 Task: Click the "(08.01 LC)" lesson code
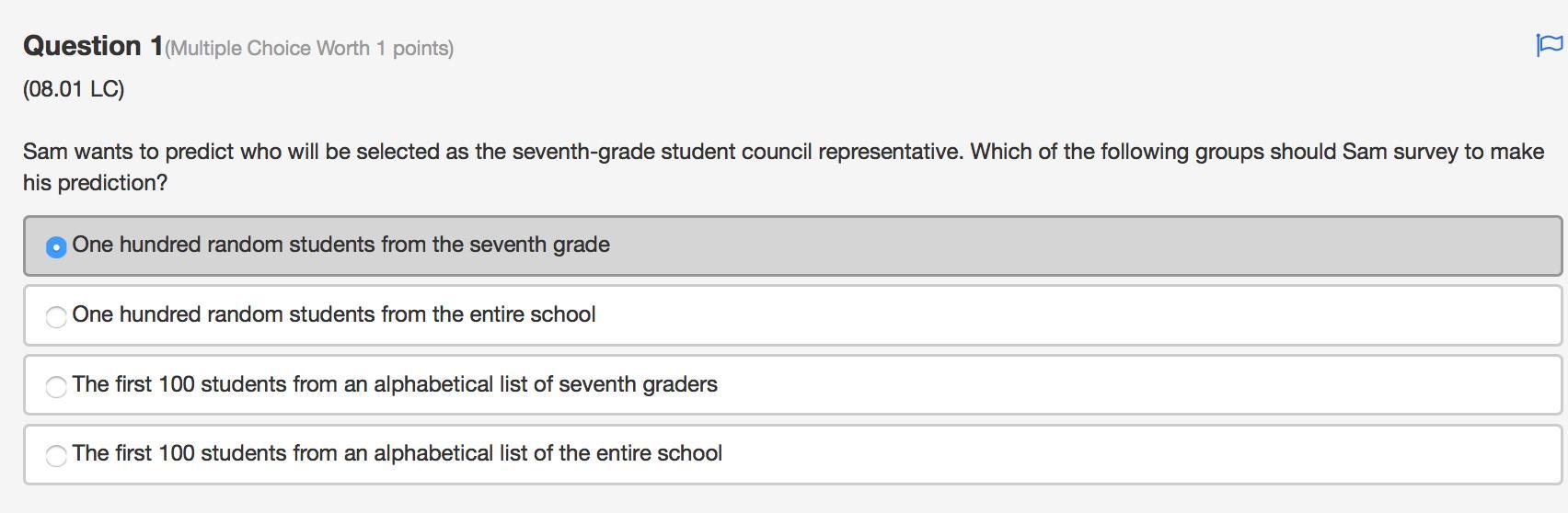(x=74, y=89)
